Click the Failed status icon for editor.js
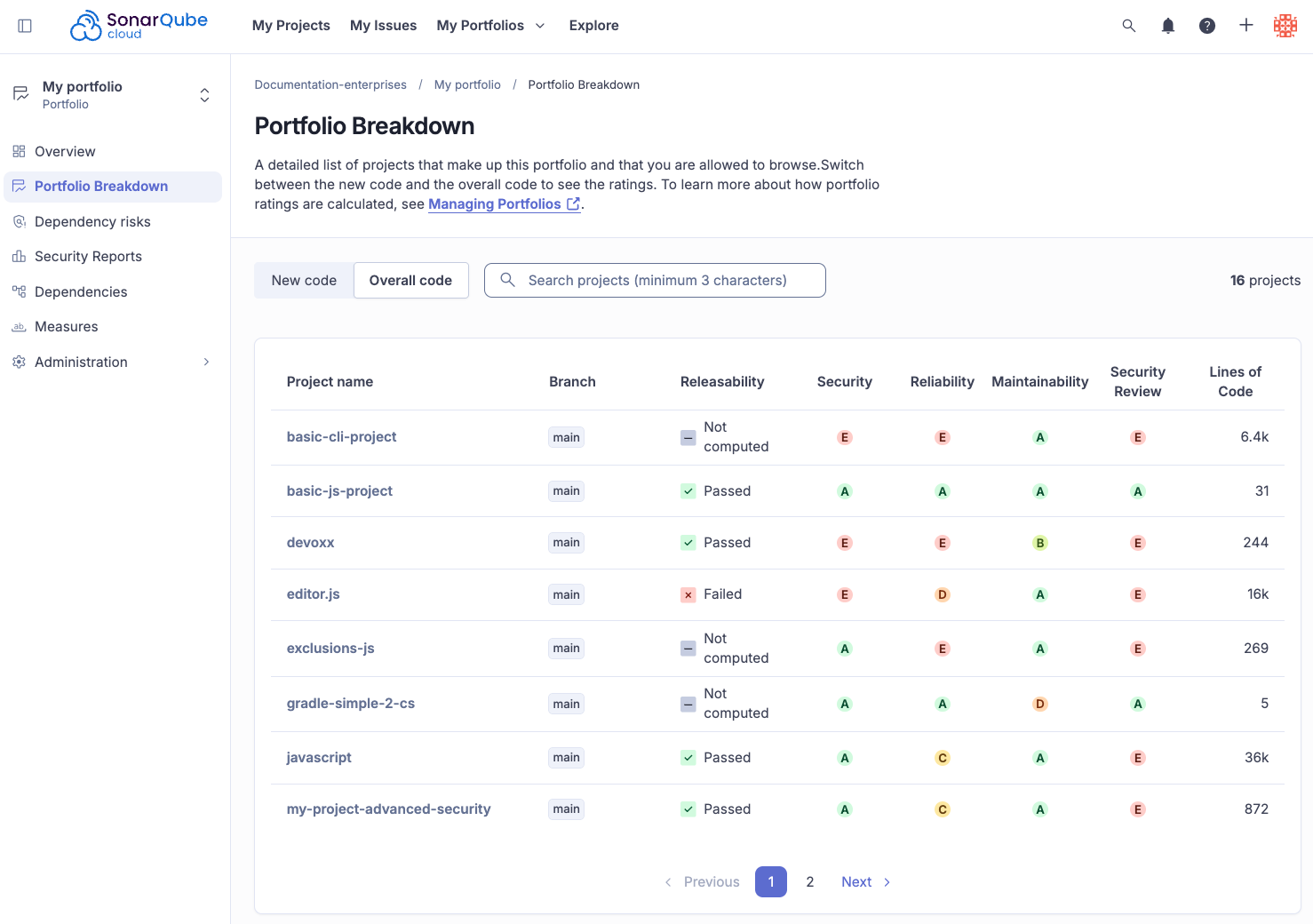Image resolution: width=1313 pixels, height=924 pixels. tap(688, 595)
